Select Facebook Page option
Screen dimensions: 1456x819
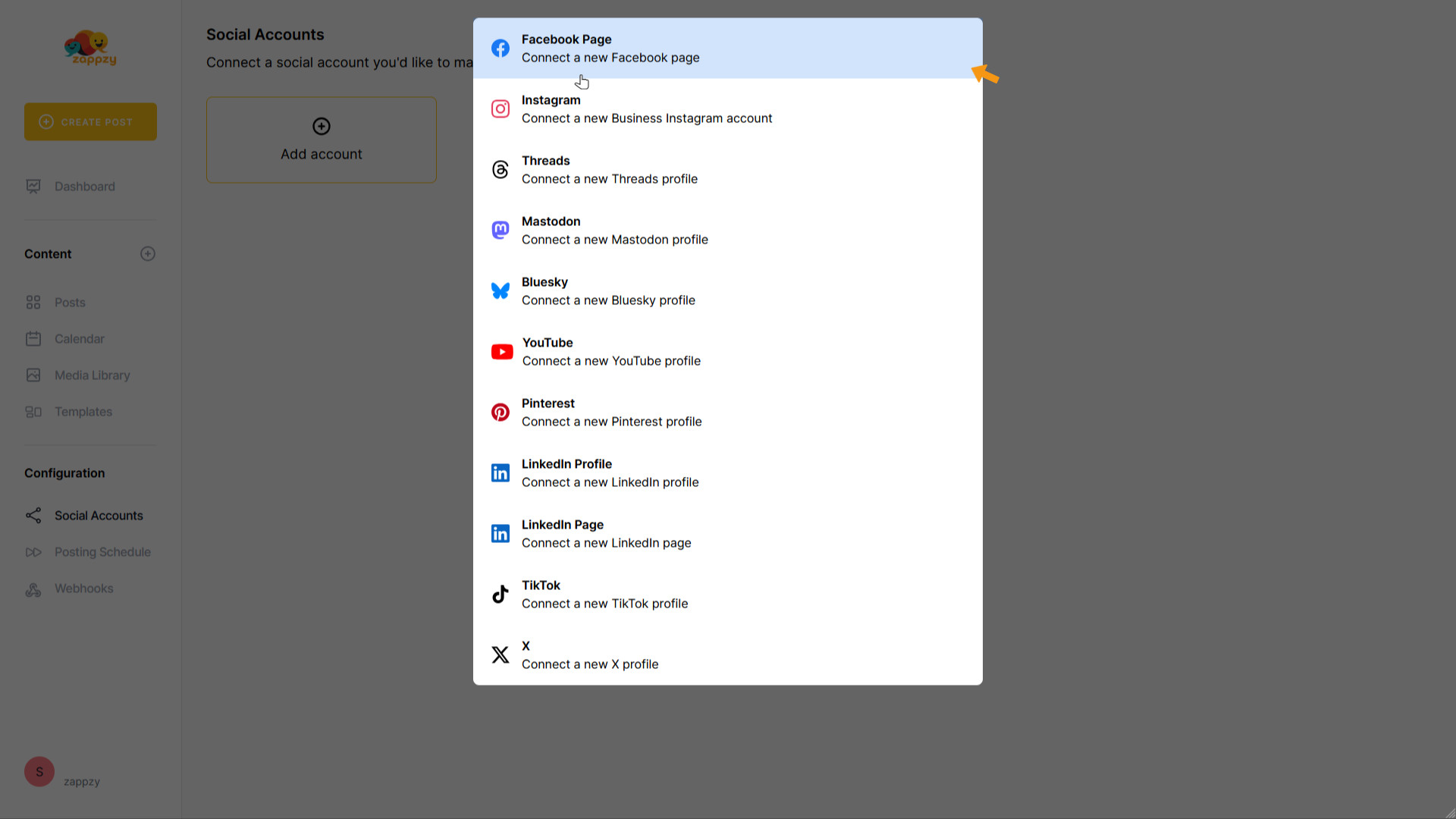(728, 49)
